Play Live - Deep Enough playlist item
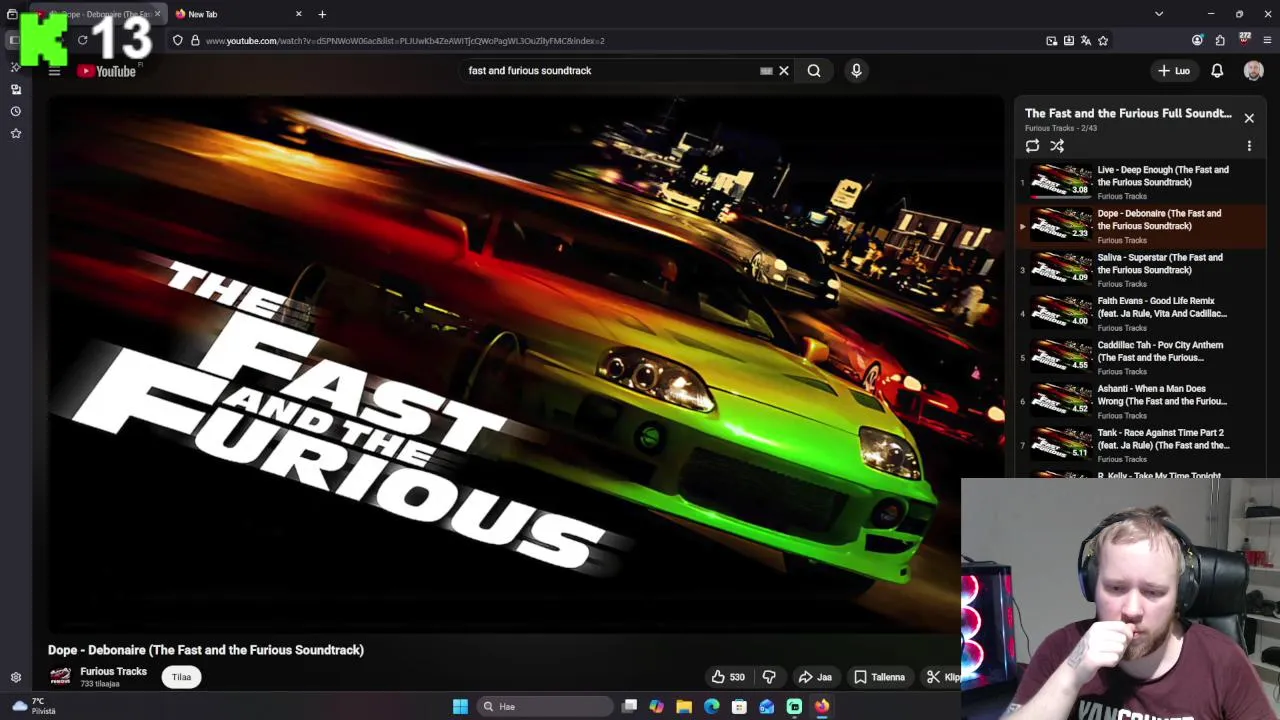 [1140, 181]
